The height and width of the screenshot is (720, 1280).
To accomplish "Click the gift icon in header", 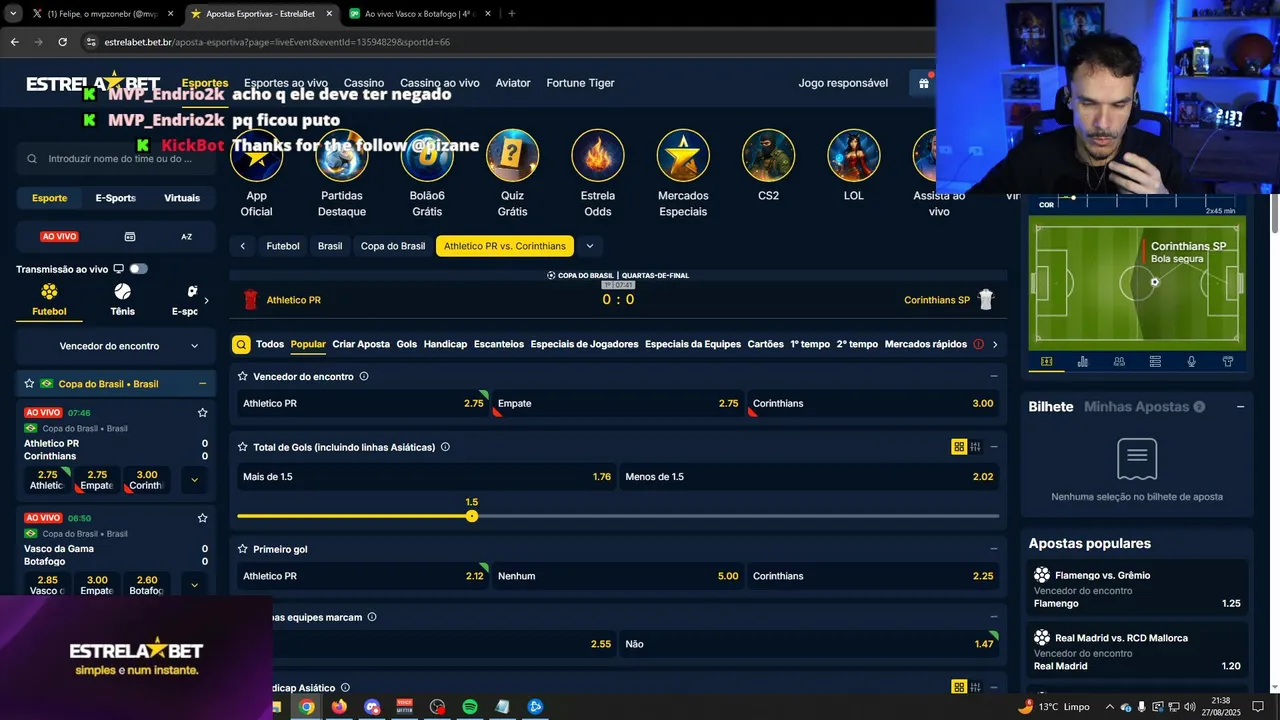I will coord(924,83).
